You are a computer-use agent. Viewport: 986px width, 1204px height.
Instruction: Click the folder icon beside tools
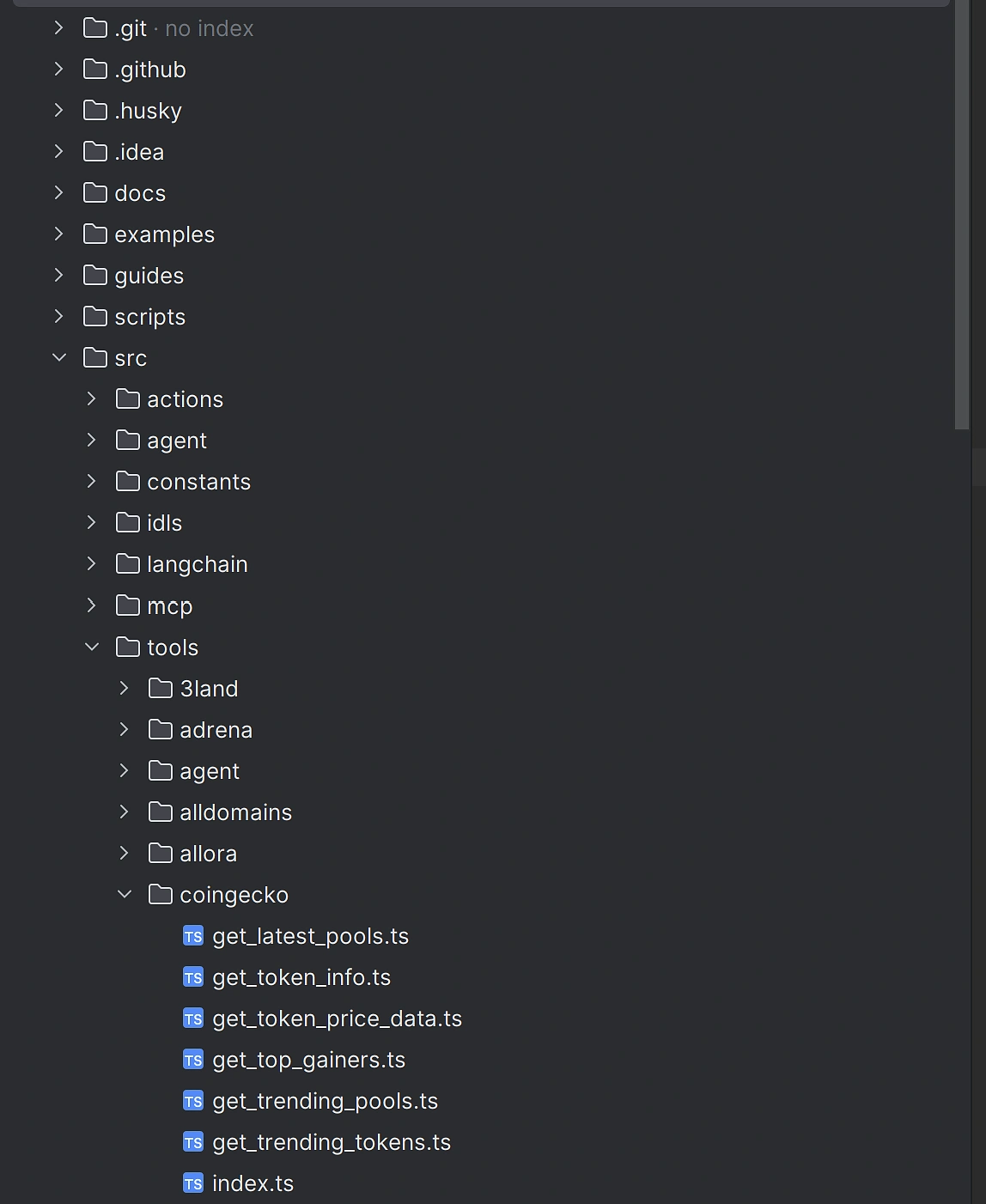[x=127, y=647]
